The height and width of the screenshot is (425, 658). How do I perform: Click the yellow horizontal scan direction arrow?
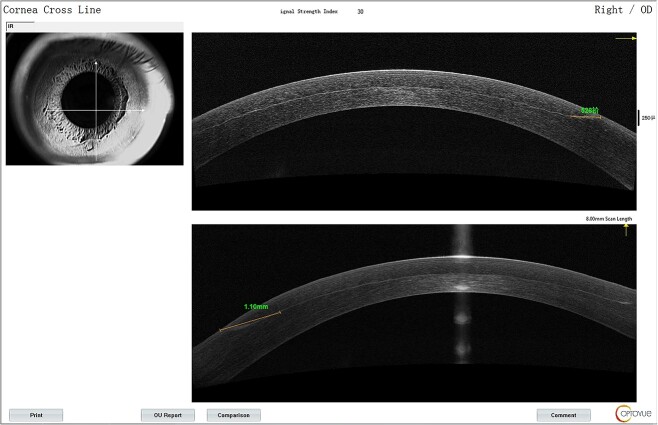626,38
